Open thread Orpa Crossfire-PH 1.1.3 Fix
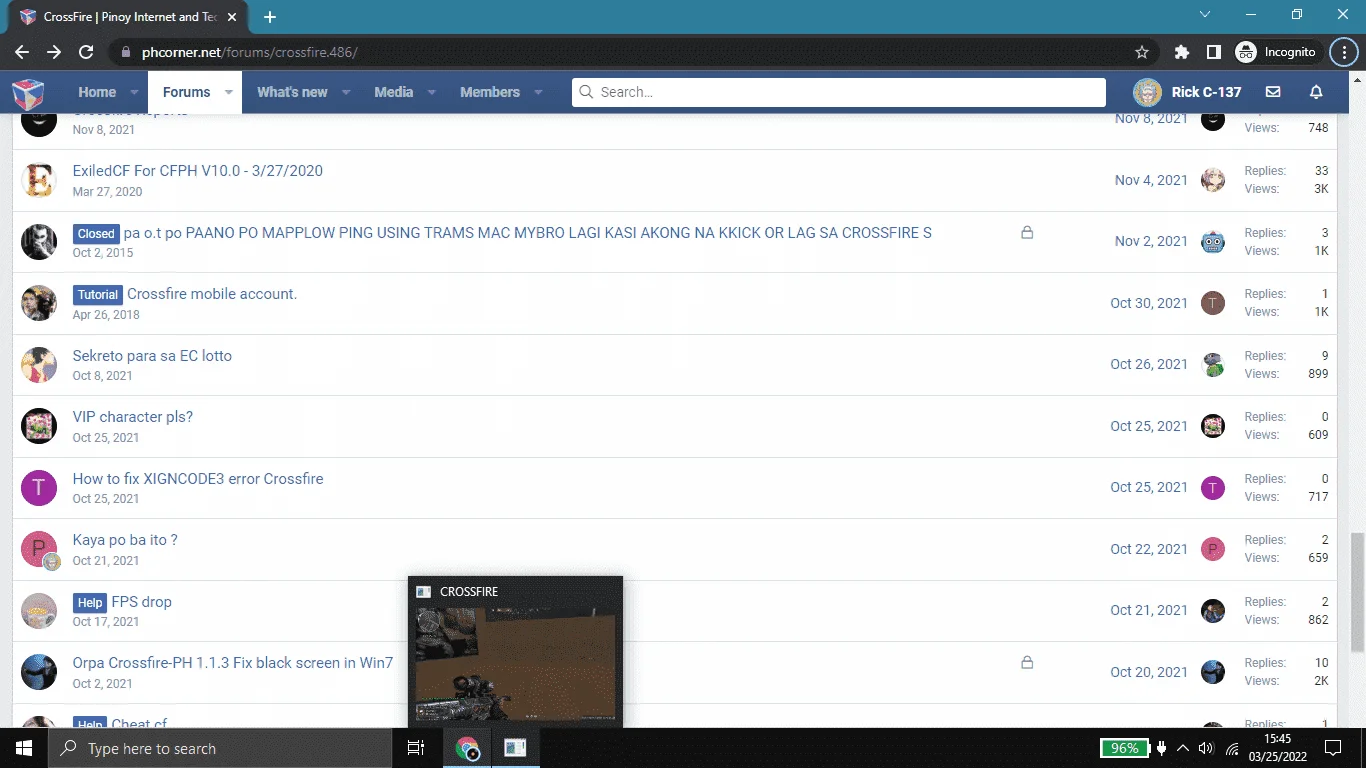 [x=233, y=663]
